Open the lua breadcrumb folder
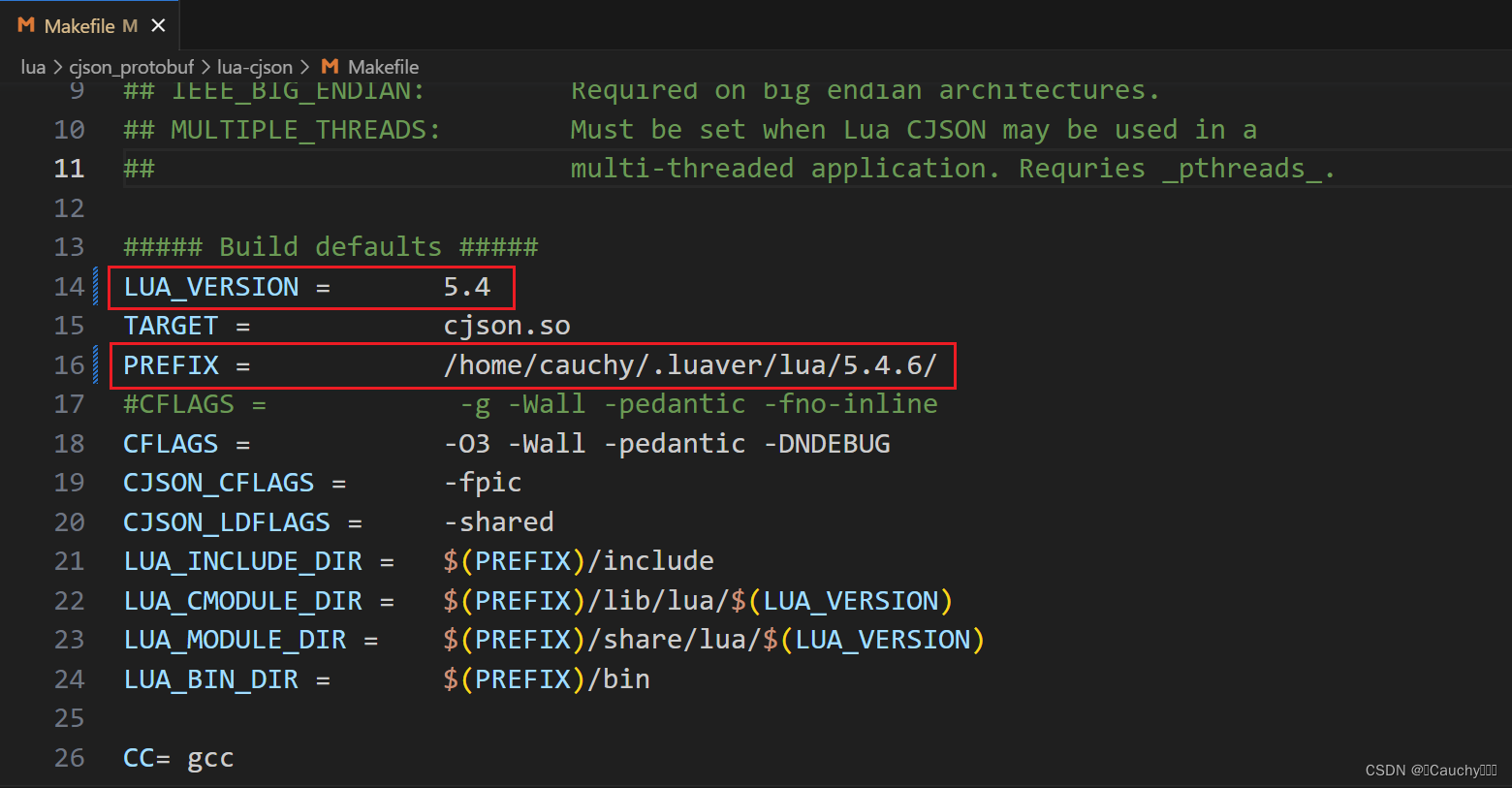1512x788 pixels. pos(33,67)
